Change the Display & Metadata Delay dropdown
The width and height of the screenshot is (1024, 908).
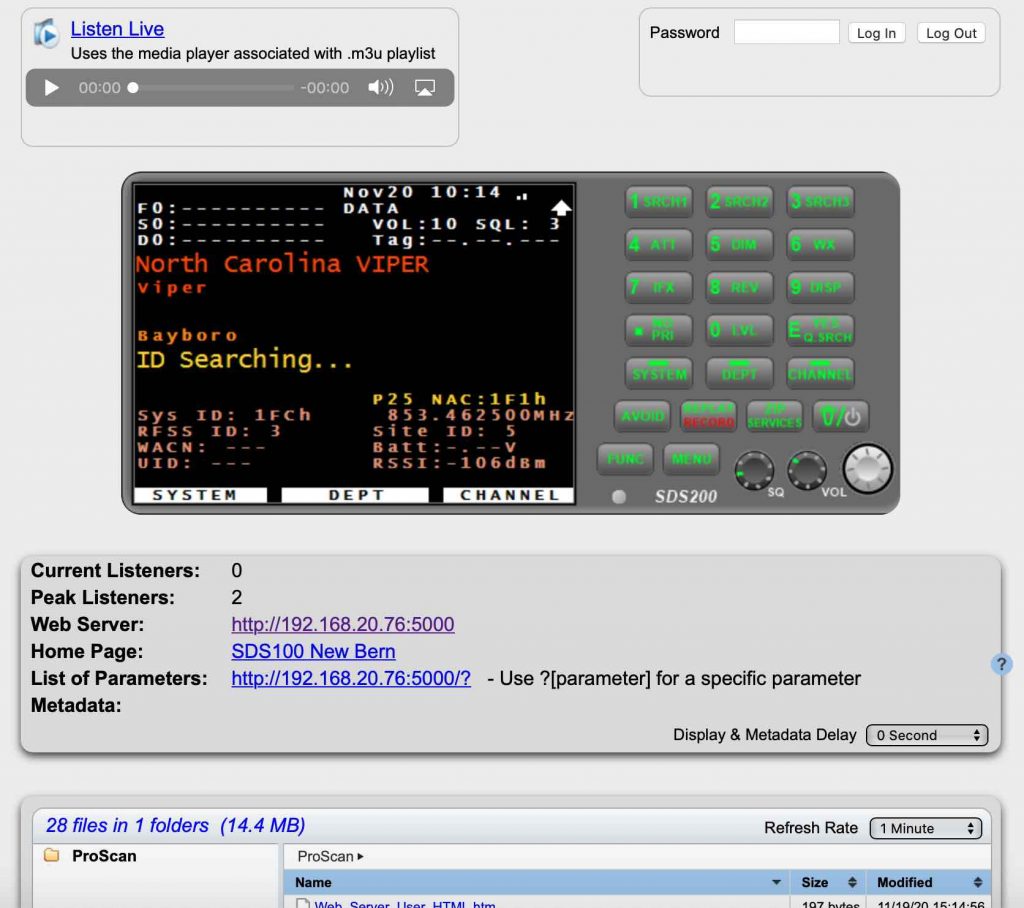click(x=926, y=735)
